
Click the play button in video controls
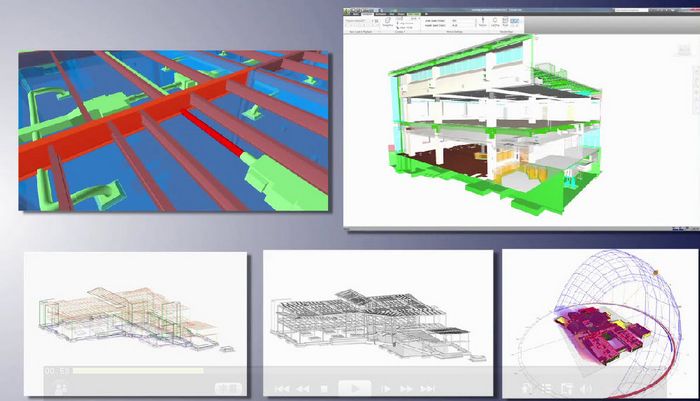coord(355,388)
